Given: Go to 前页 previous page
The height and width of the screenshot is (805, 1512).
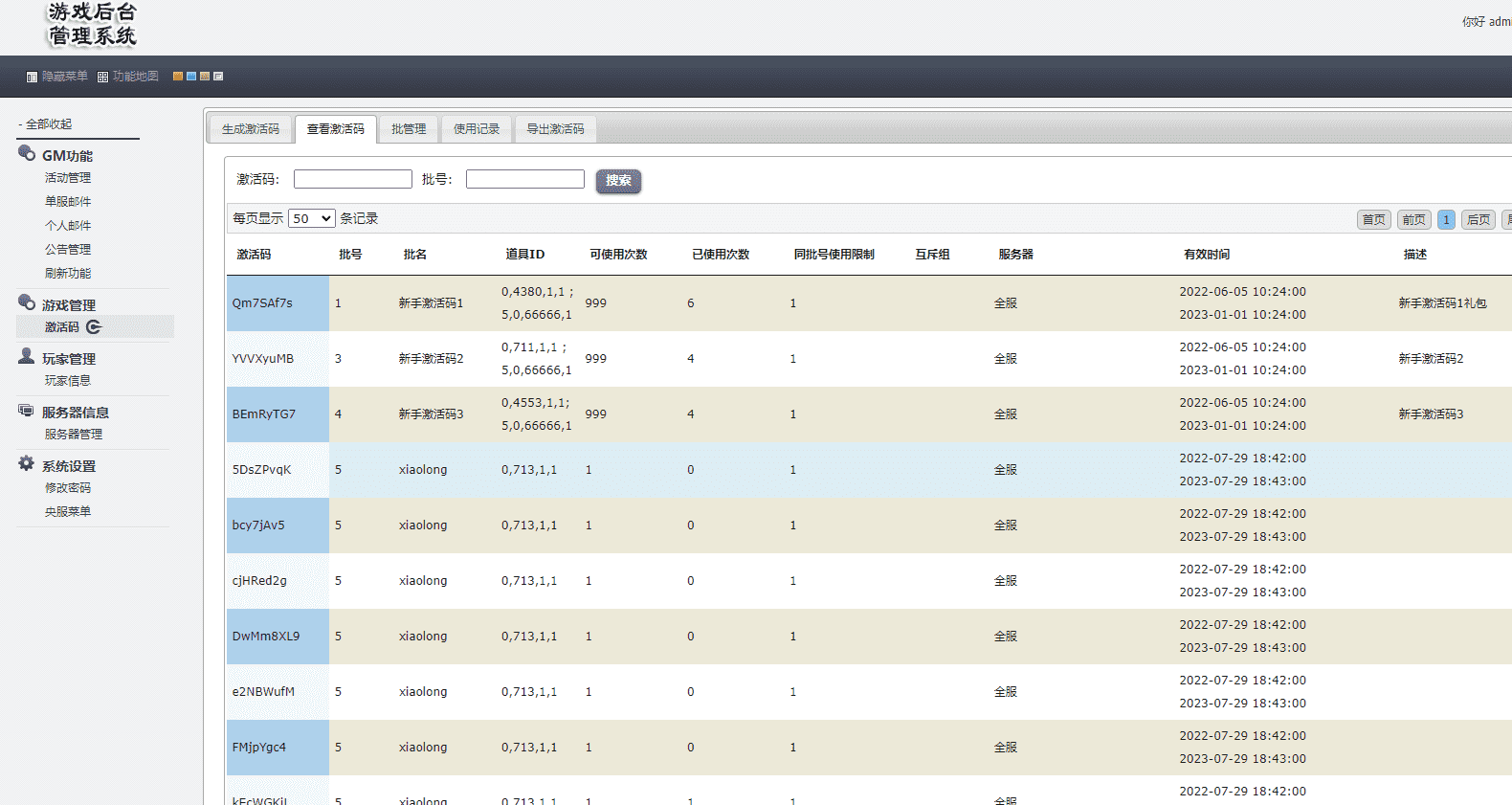Looking at the screenshot, I should click(1414, 219).
